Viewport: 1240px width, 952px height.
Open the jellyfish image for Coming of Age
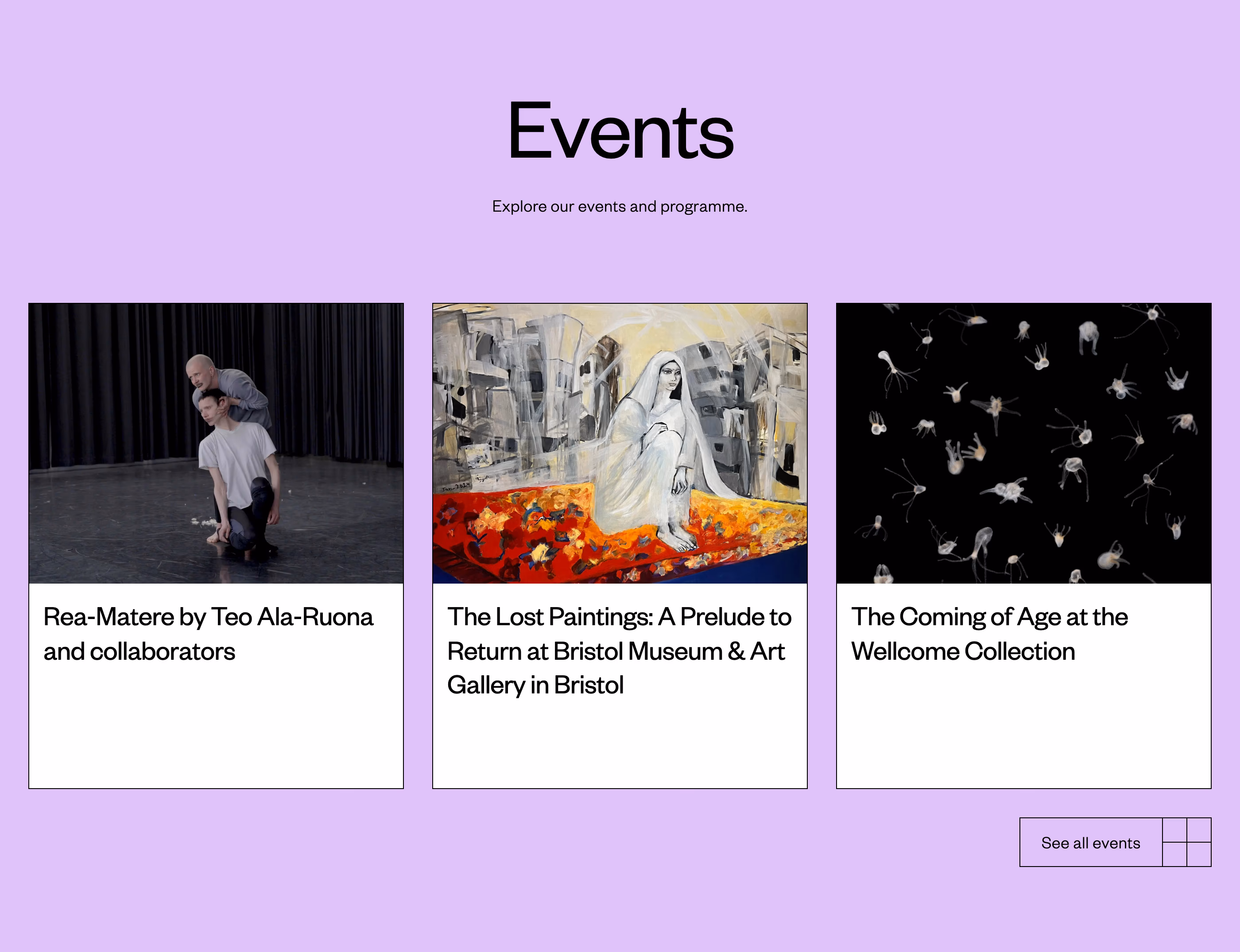click(1023, 443)
